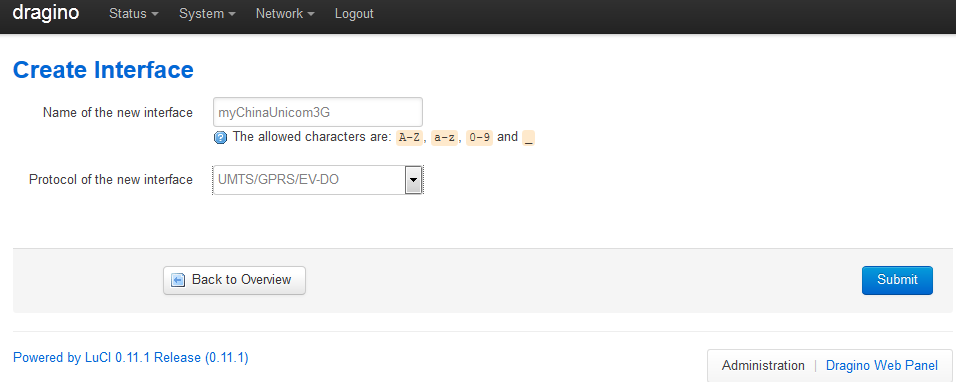Click the A-Z allowed characters code tag
The width and height of the screenshot is (956, 382).
click(409, 138)
